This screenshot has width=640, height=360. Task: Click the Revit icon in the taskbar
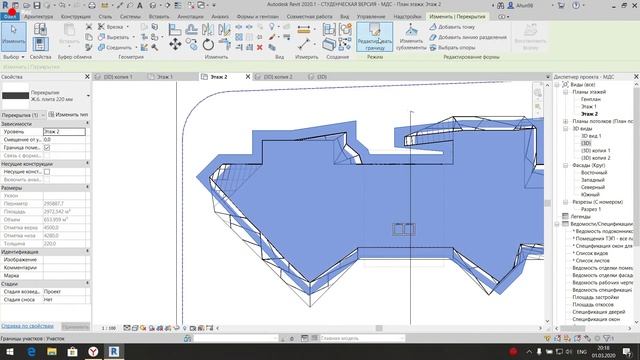tap(114, 351)
